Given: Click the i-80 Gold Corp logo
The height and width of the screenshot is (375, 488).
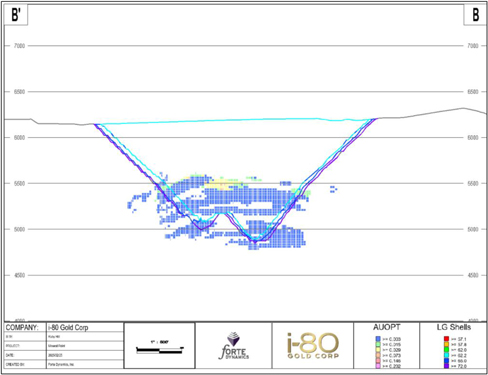Looking at the screenshot, I should pos(313,345).
